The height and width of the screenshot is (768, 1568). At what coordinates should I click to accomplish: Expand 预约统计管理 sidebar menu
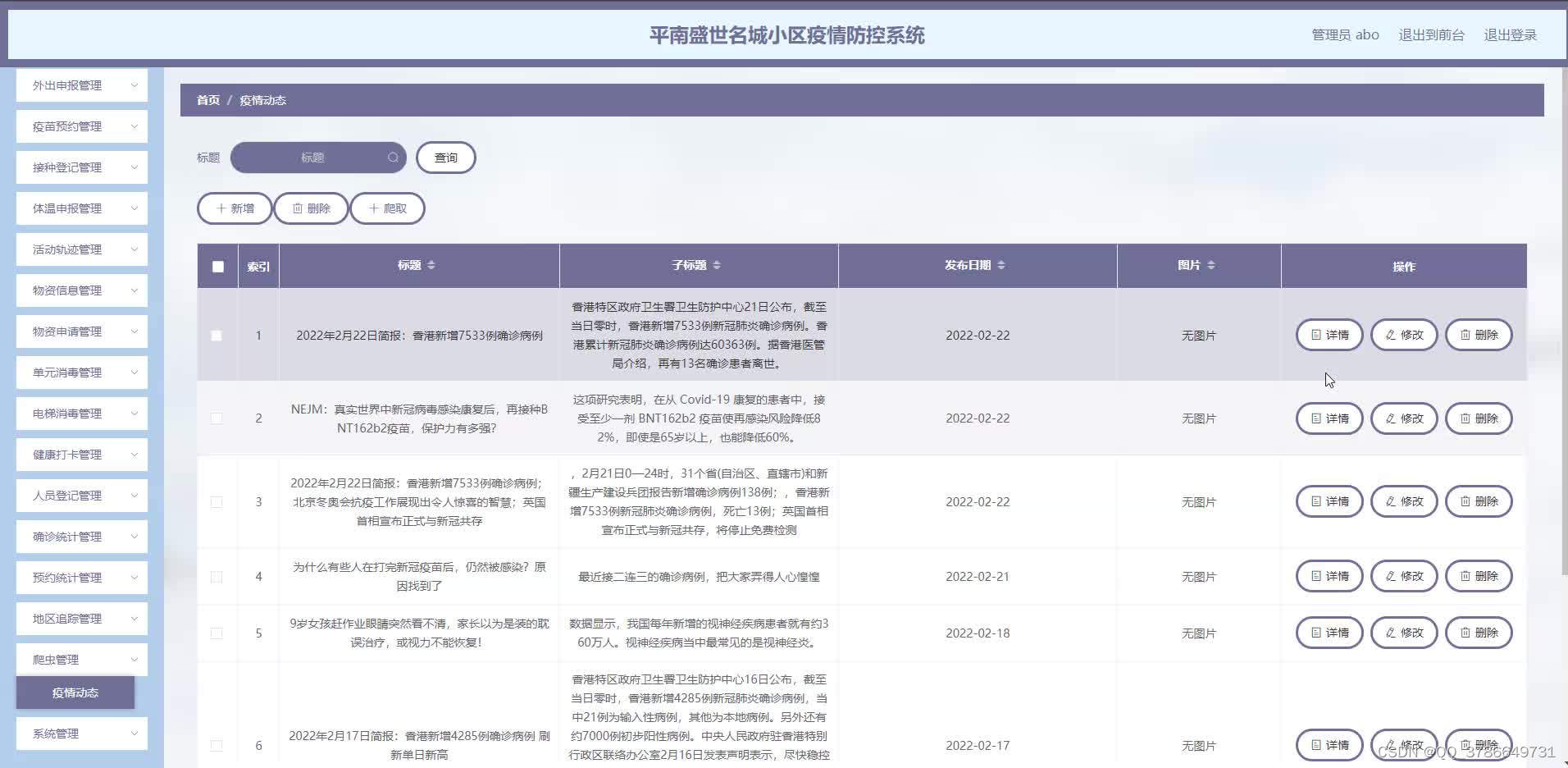coord(82,578)
